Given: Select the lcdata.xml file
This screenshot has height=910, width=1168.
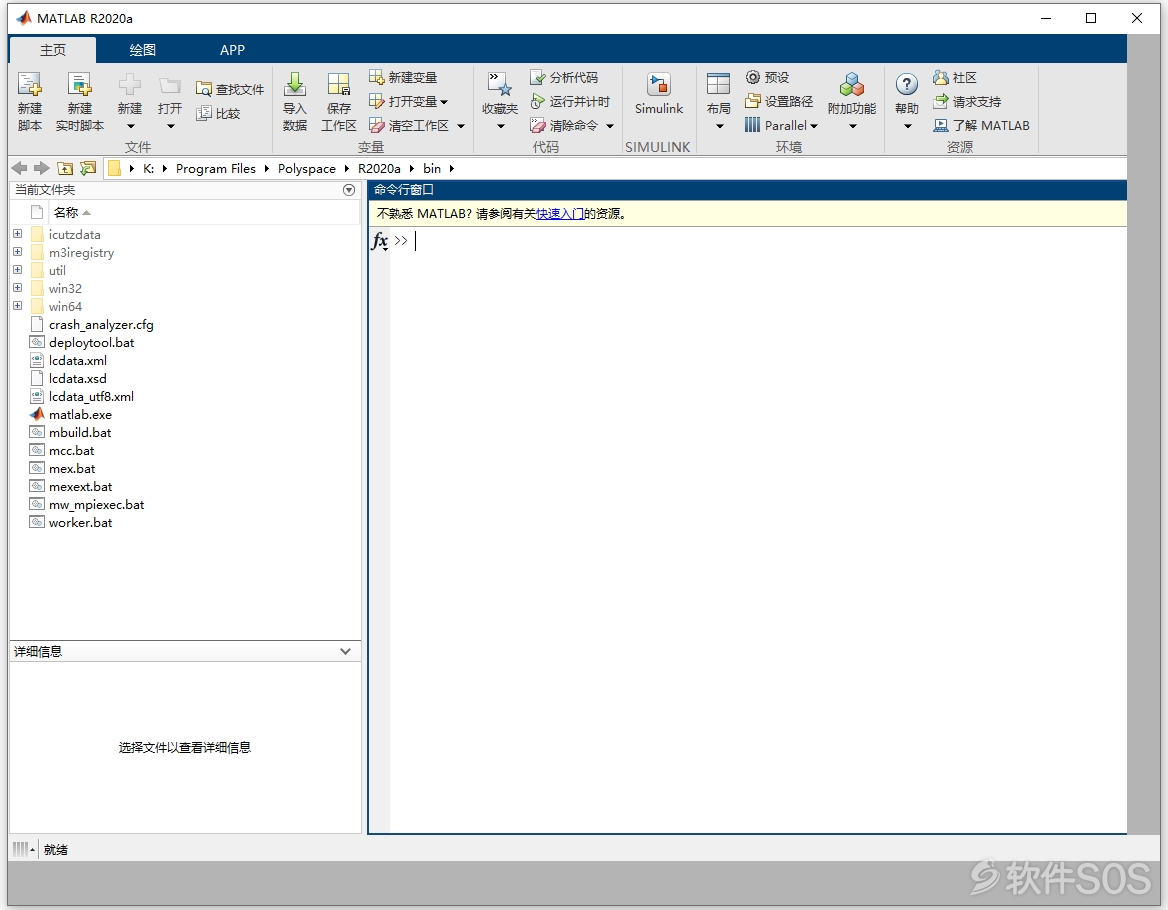Looking at the screenshot, I should [77, 360].
